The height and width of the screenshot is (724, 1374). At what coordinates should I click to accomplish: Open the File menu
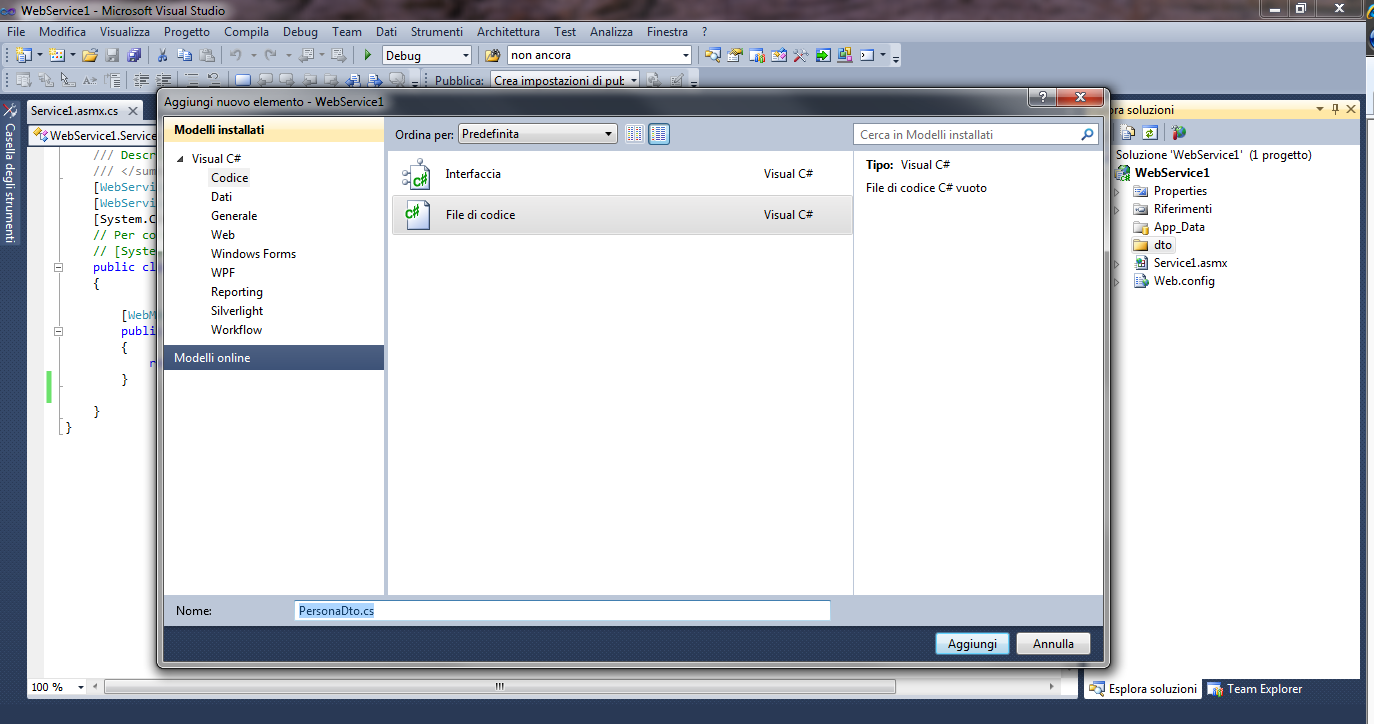click(16, 32)
